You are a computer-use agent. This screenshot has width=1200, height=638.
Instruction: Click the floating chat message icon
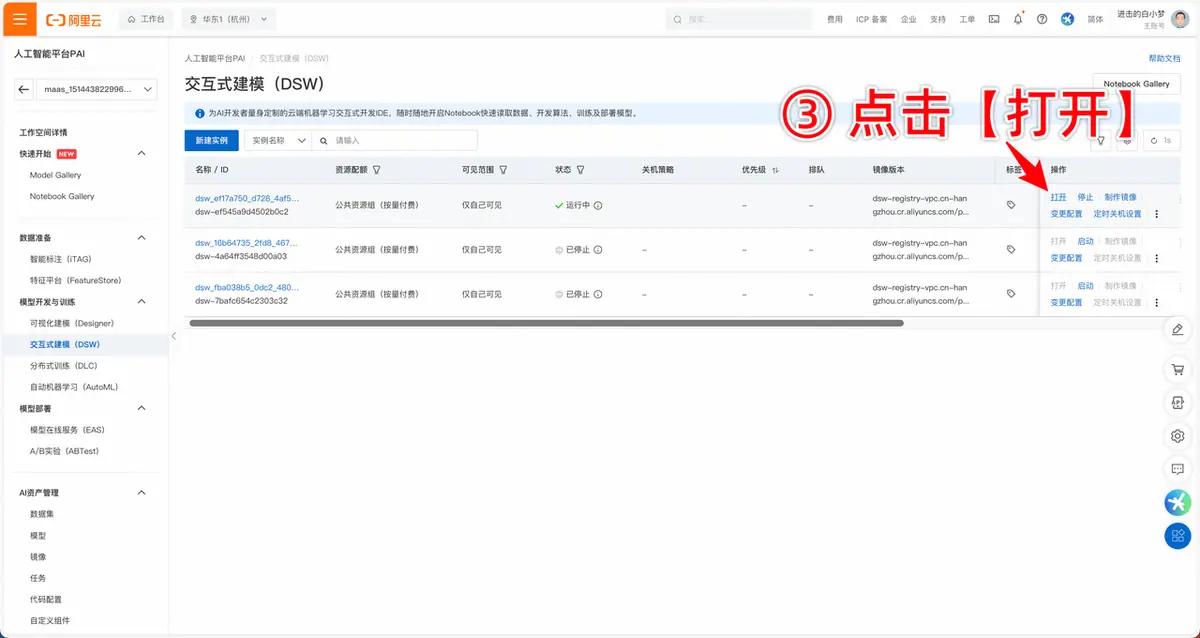(x=1178, y=468)
